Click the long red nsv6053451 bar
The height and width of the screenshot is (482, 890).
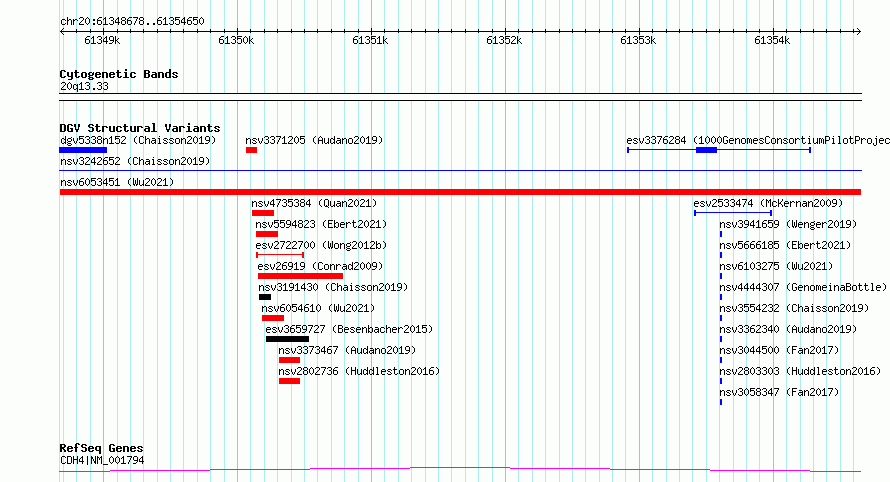460,192
